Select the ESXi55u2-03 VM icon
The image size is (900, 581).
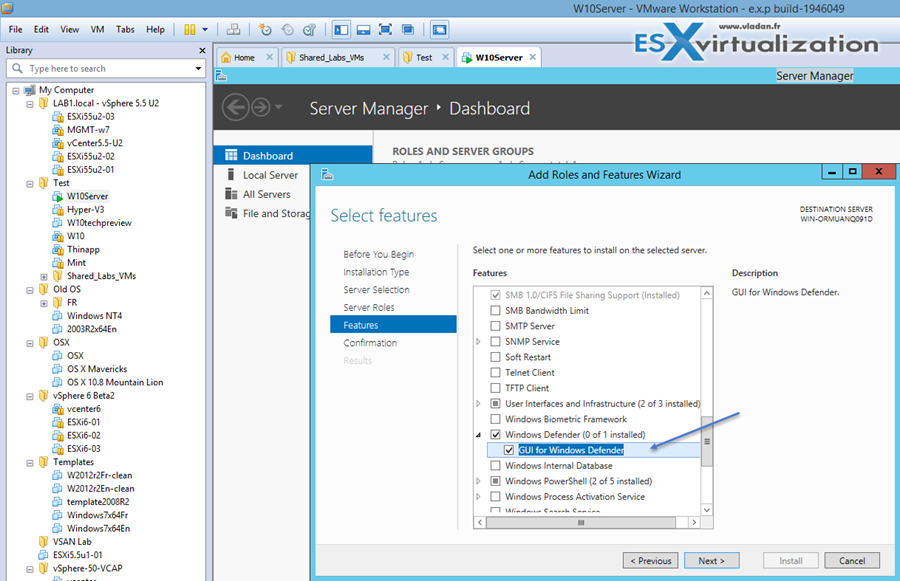(57, 117)
